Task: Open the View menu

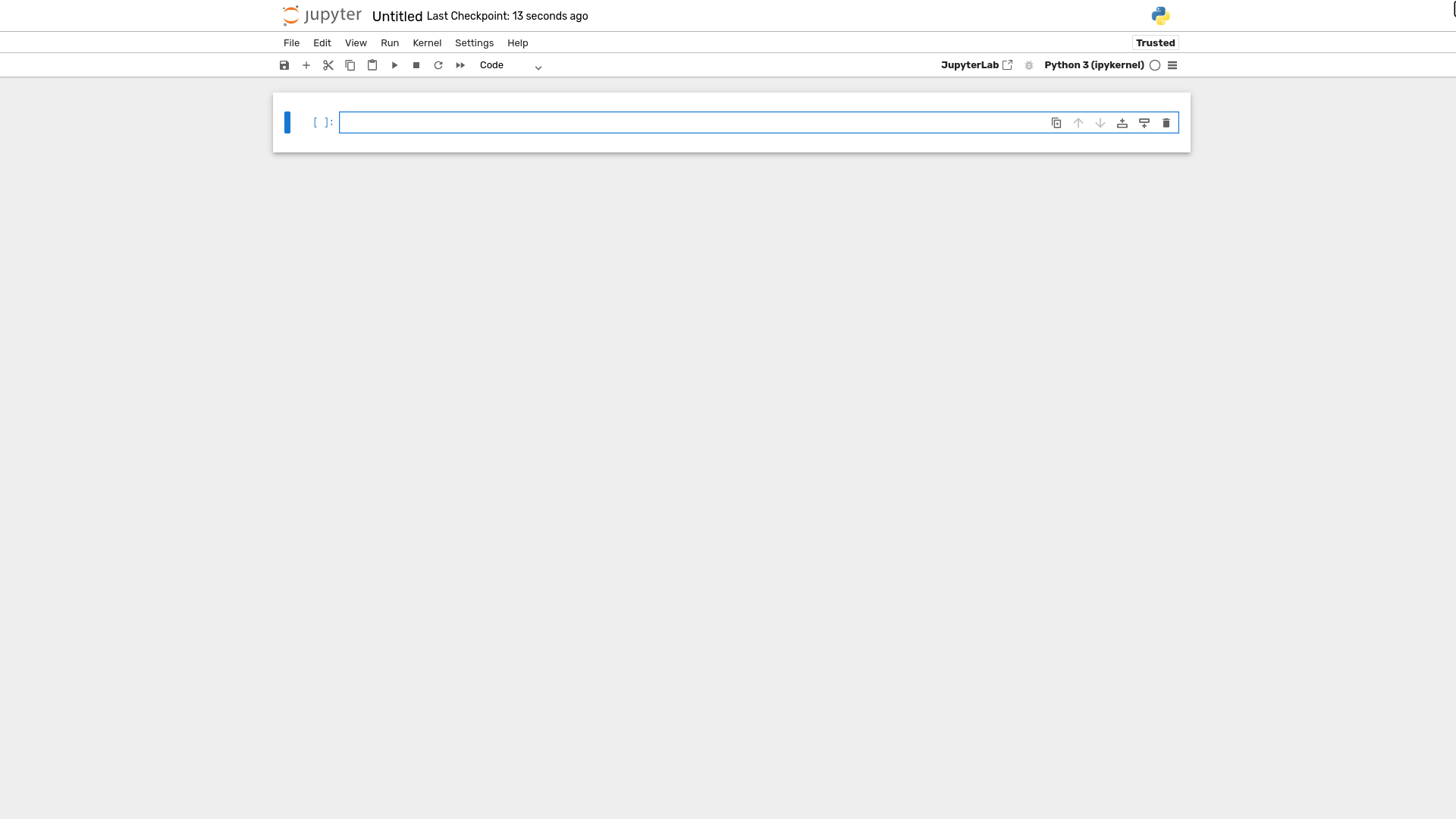Action: [x=356, y=43]
